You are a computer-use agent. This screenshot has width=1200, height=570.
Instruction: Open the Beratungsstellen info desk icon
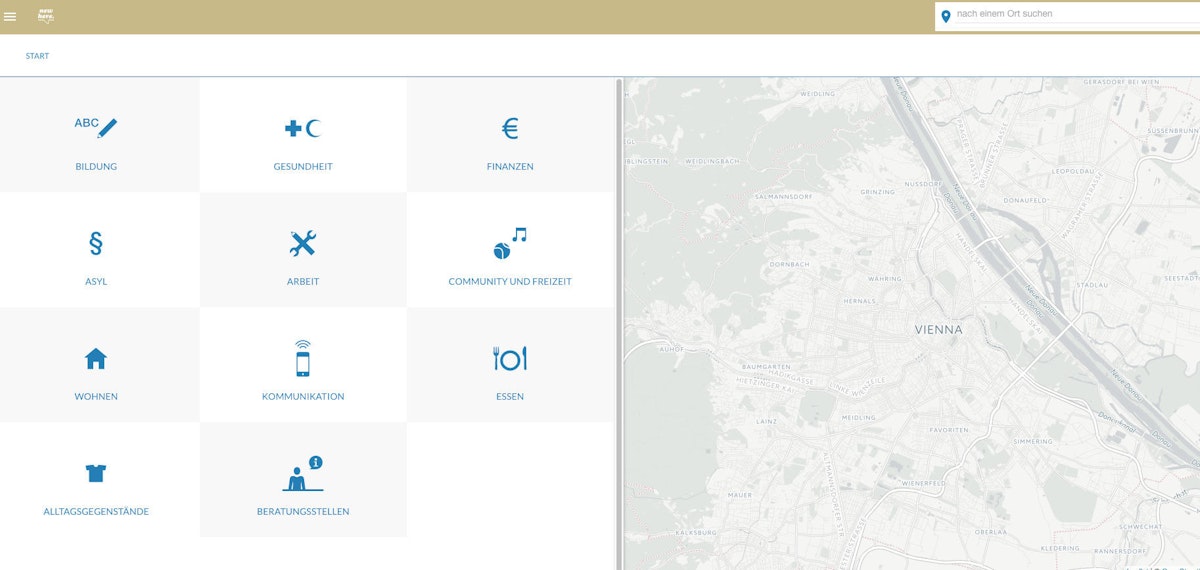(303, 473)
